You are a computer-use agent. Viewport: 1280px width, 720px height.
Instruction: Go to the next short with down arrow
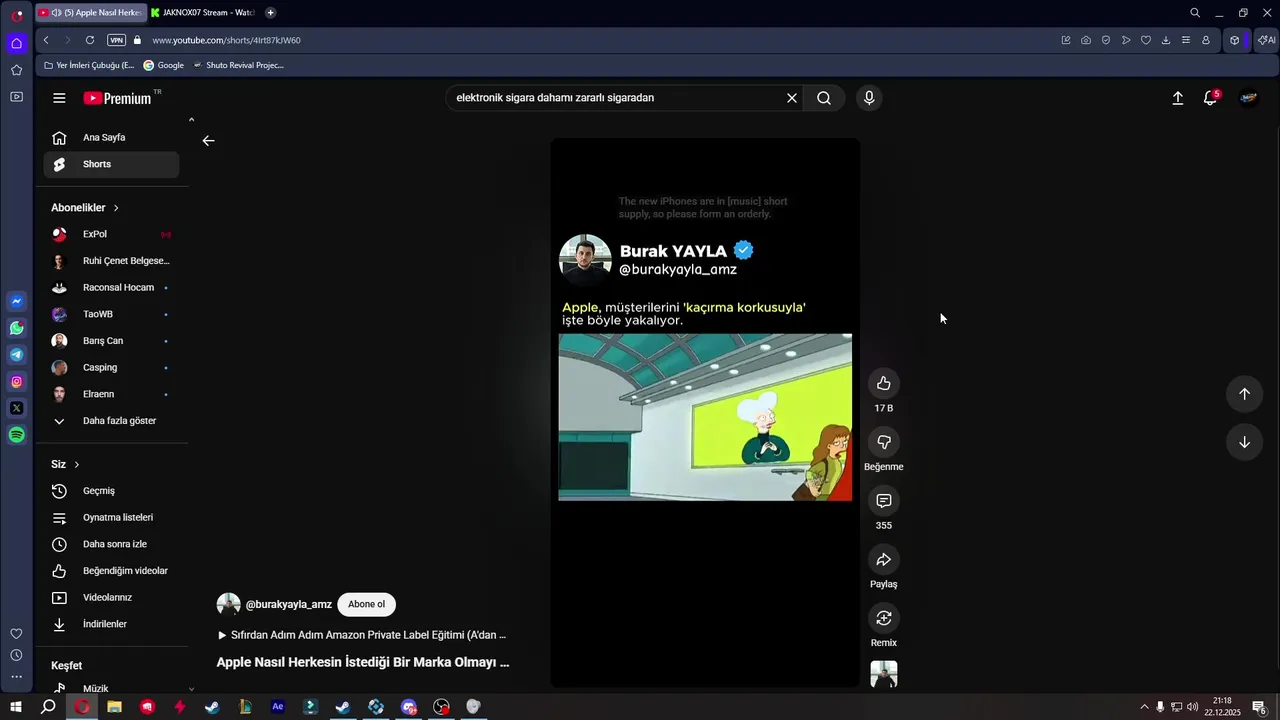pyautogui.click(x=1244, y=442)
